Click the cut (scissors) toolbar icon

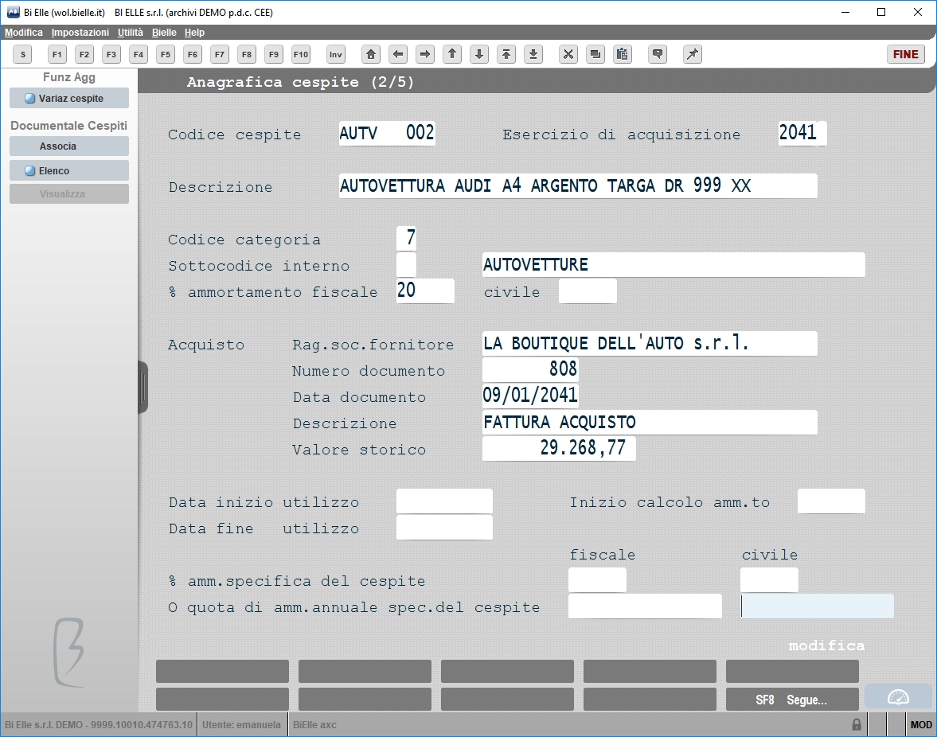click(x=568, y=54)
